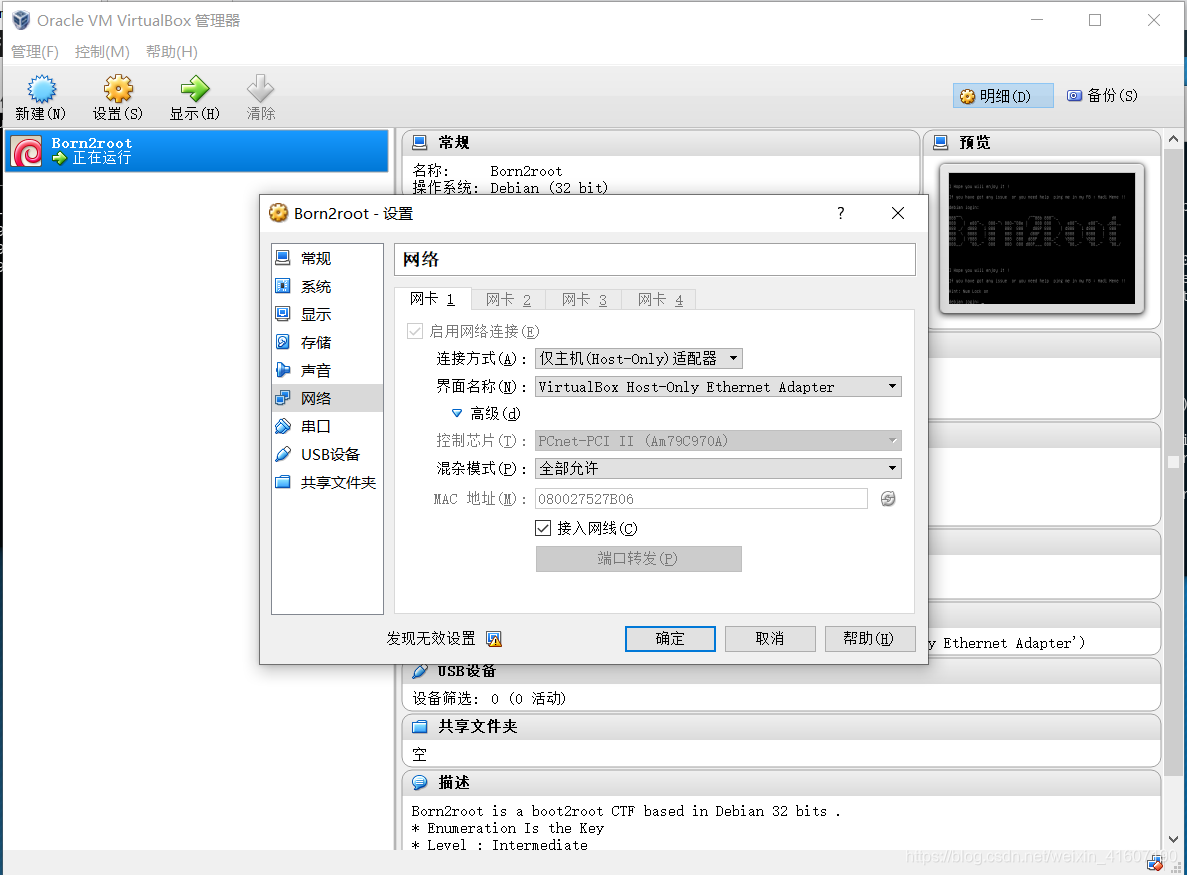This screenshot has height=875, width=1187.
Task: Switch to the 网卡 2 tab
Action: (506, 298)
